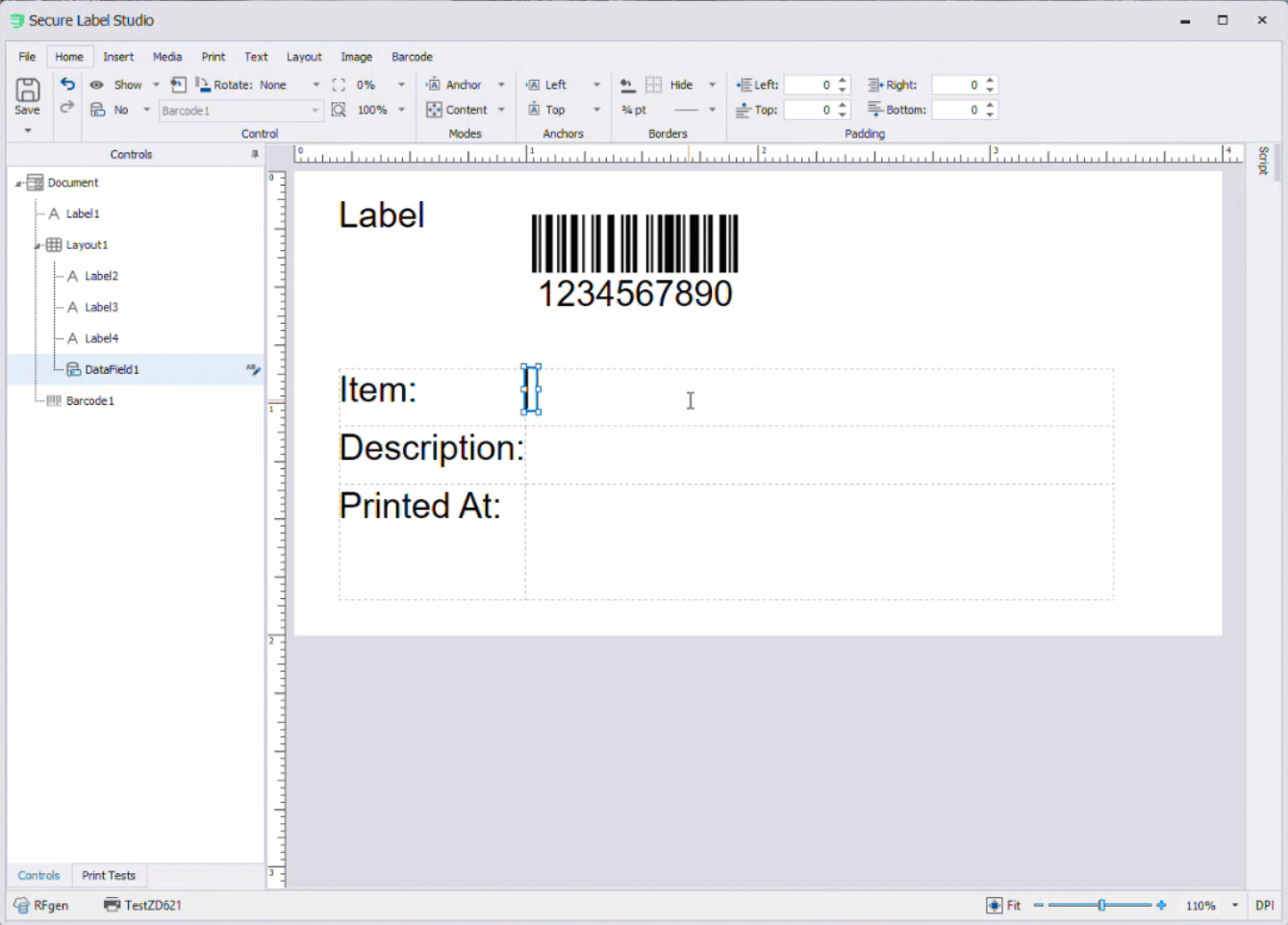Viewport: 1288px width, 925px height.
Task: Switch to the Media ribbon tab
Action: (167, 57)
